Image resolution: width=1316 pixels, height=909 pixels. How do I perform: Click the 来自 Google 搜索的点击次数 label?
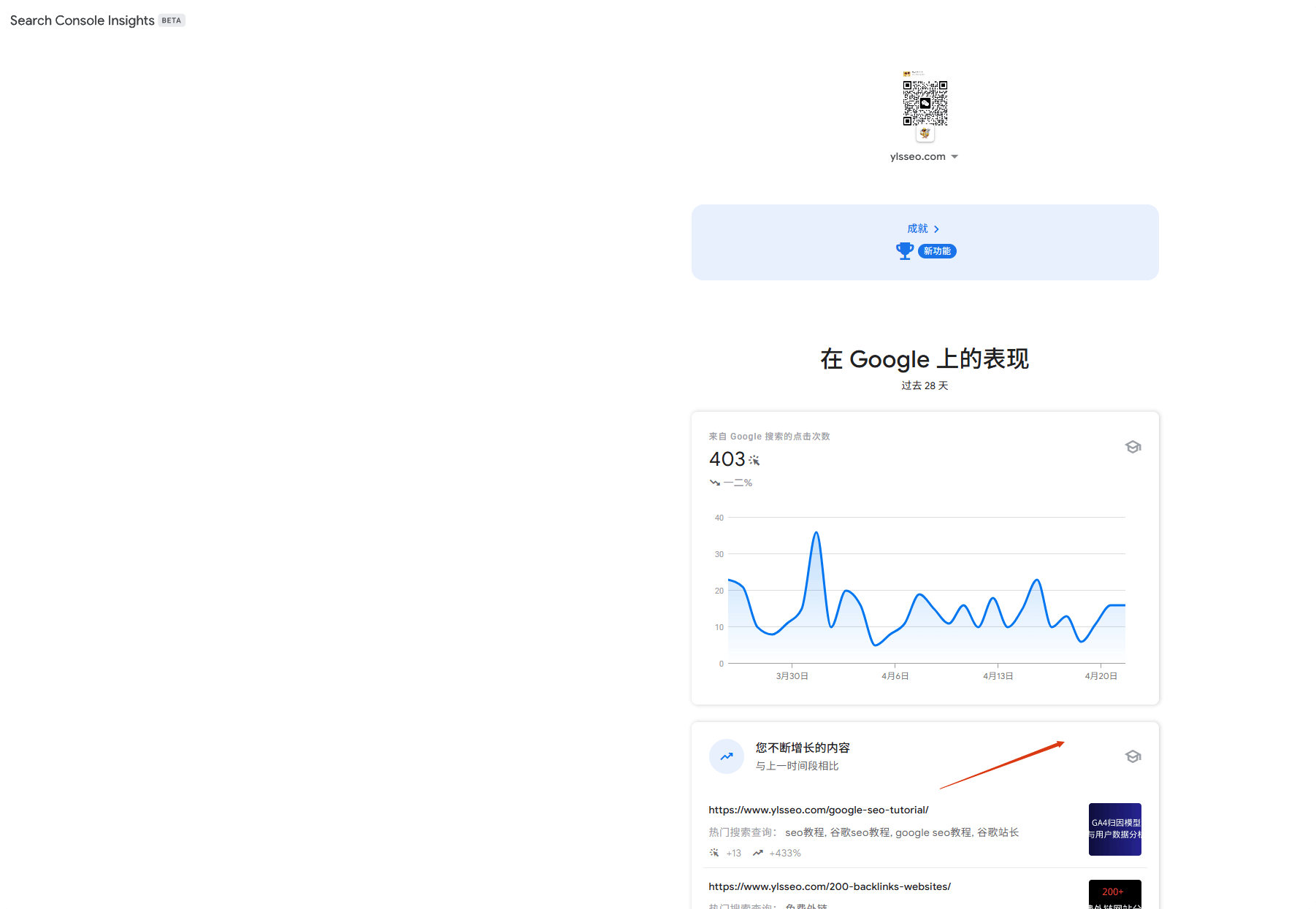[x=769, y=437]
